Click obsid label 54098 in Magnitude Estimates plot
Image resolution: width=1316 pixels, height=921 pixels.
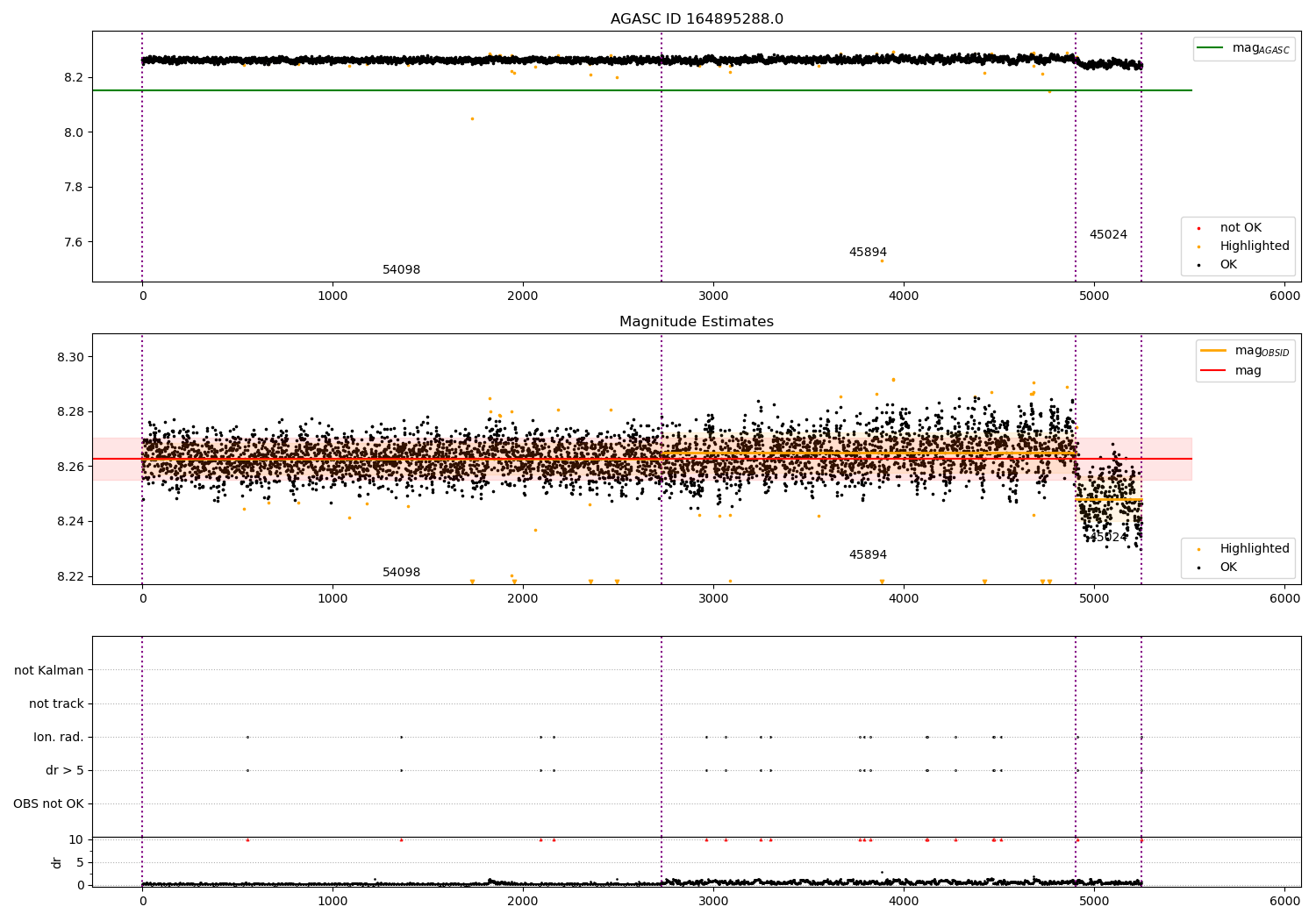click(x=401, y=573)
